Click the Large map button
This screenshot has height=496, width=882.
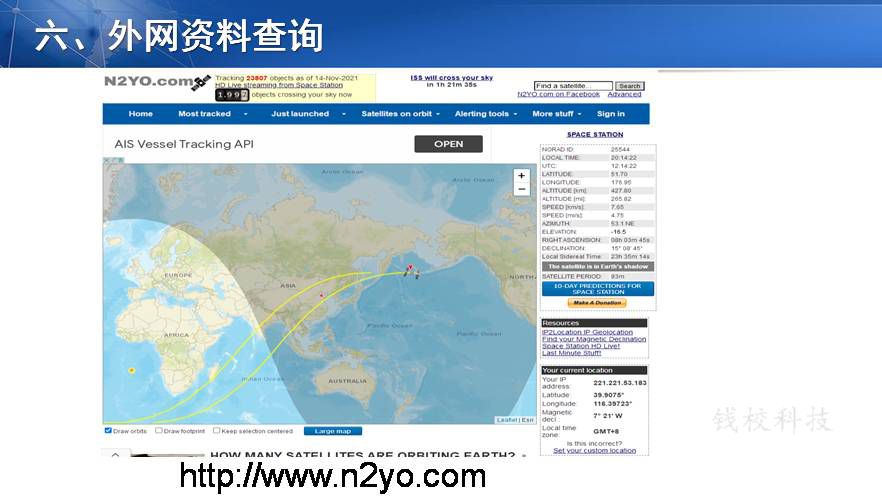(332, 431)
